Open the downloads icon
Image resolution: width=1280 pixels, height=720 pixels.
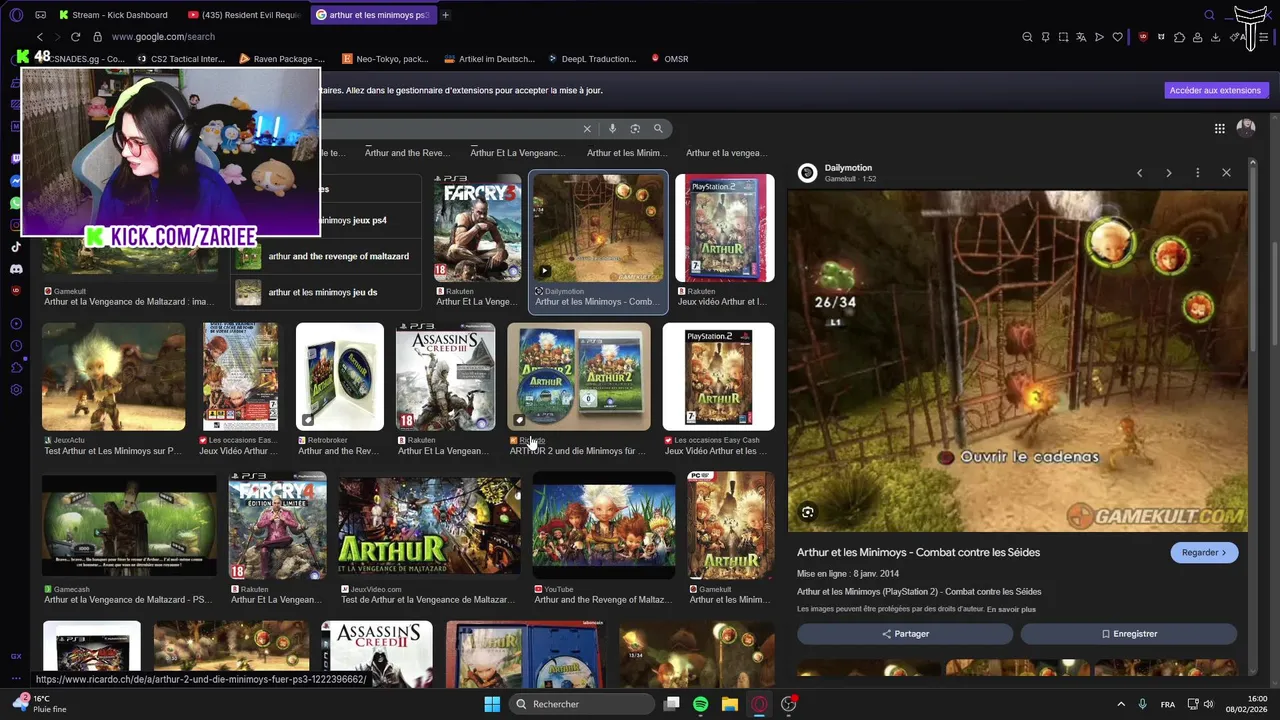click(1215, 37)
